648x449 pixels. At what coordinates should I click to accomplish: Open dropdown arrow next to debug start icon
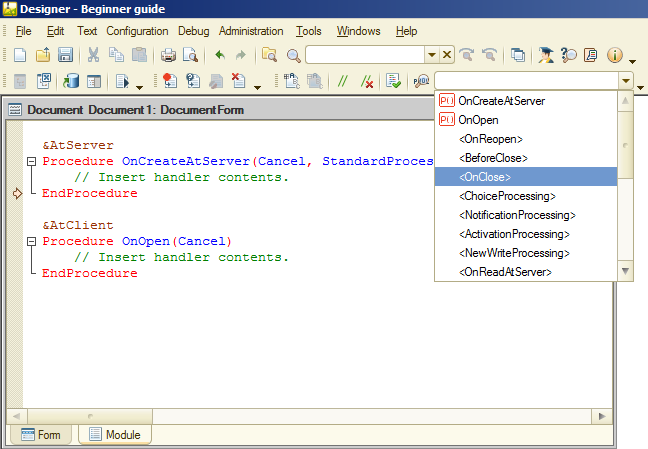tap(139, 87)
